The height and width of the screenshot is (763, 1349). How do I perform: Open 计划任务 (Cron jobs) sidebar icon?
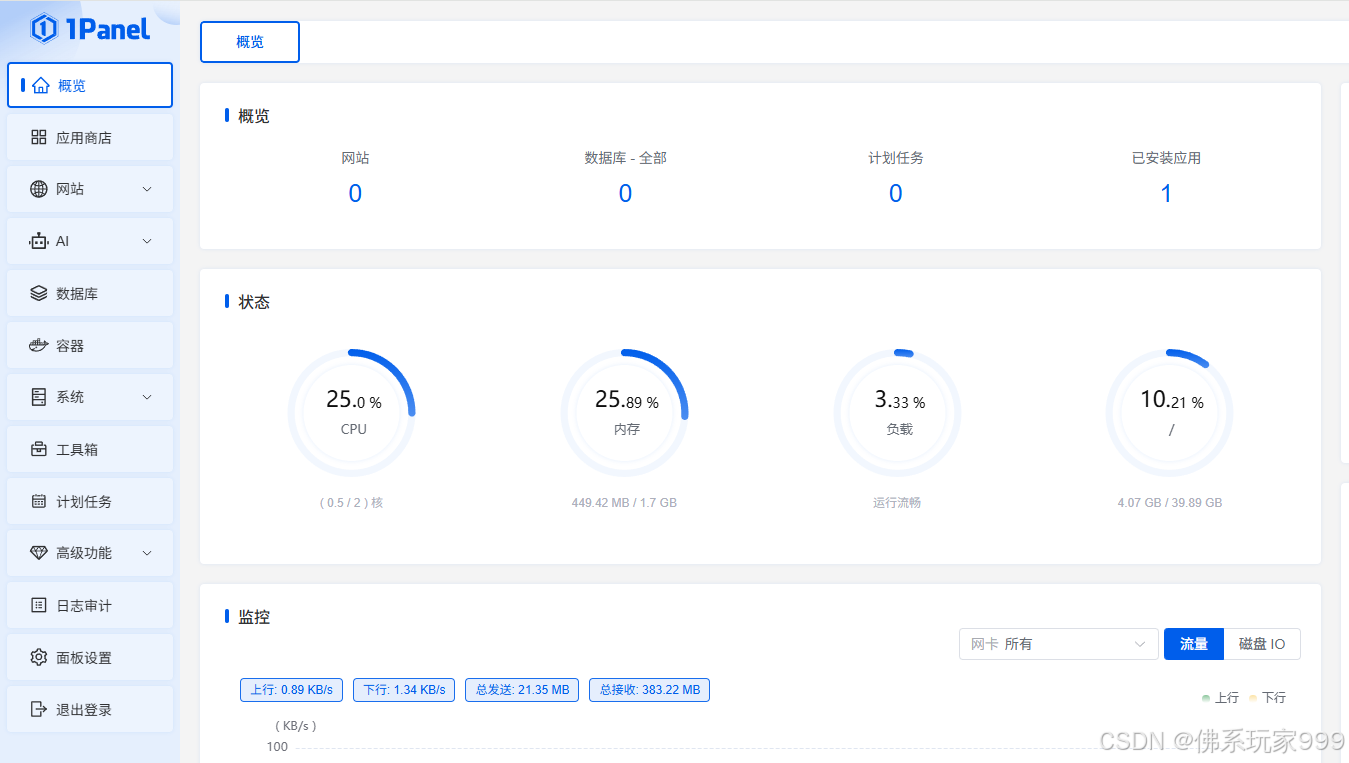tap(40, 501)
